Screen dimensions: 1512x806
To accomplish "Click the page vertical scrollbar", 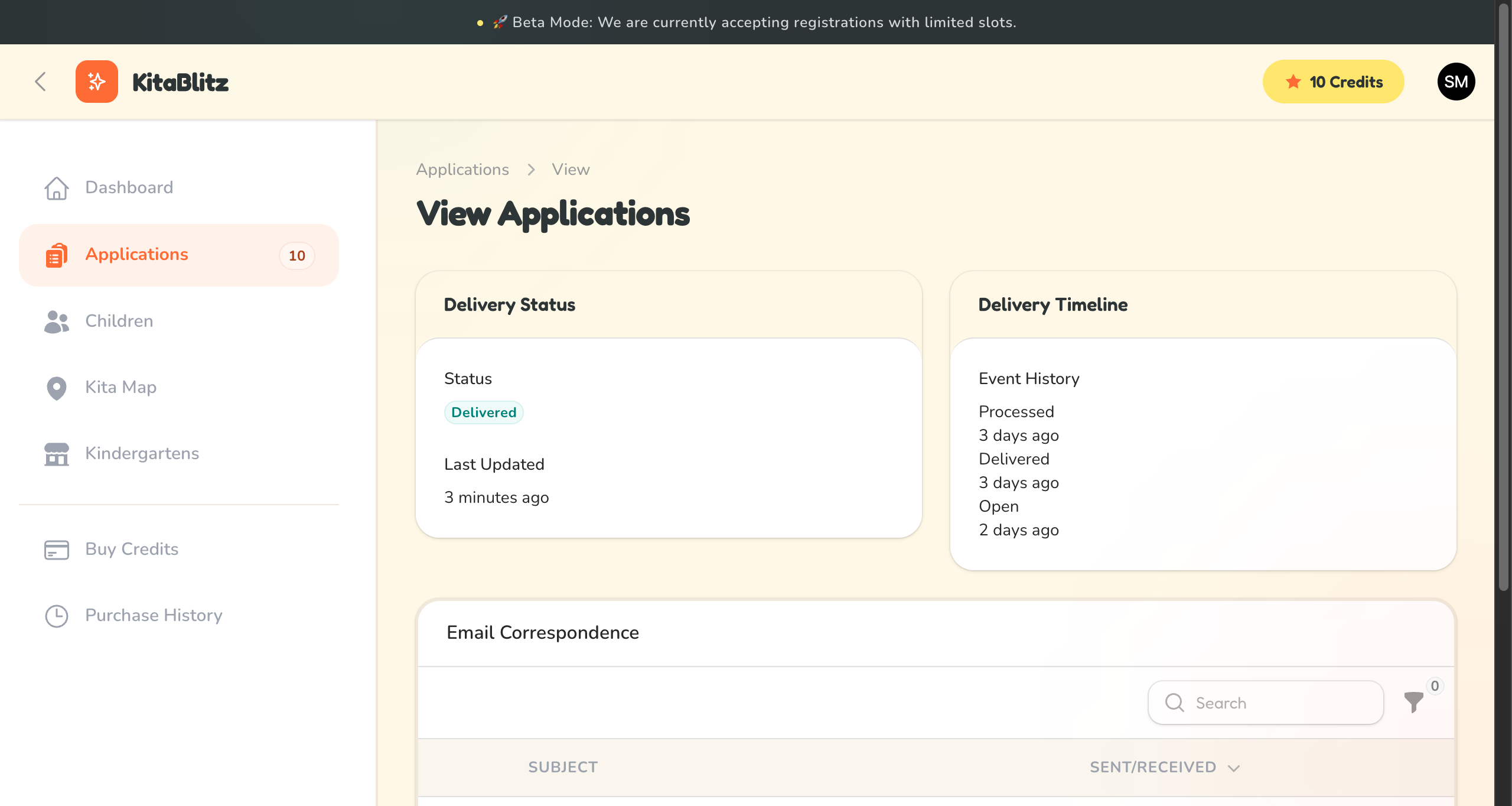I will click(x=1503, y=295).
